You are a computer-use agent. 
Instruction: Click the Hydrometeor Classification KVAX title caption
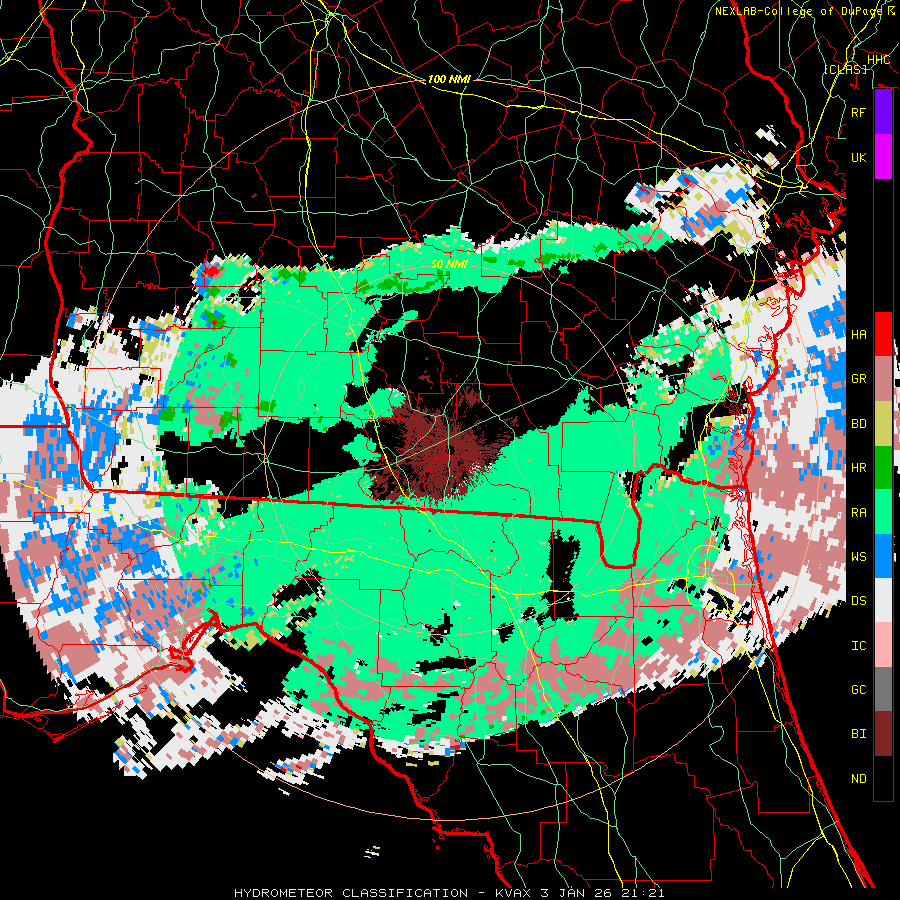pyautogui.click(x=449, y=893)
